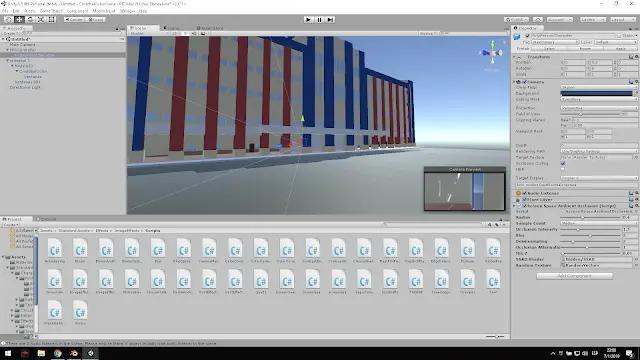Open File Explorer from the taskbar
Image resolution: width=640 pixels, height=360 pixels.
pos(41,353)
